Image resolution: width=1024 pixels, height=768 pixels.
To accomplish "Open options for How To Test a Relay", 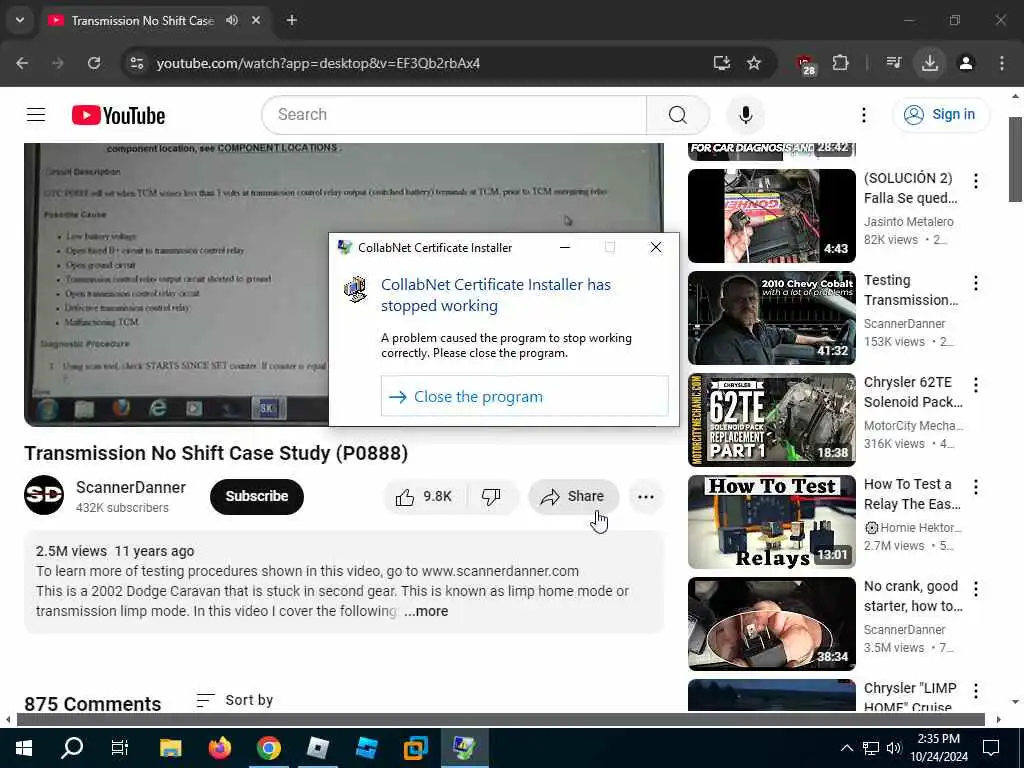I will pyautogui.click(x=976, y=487).
